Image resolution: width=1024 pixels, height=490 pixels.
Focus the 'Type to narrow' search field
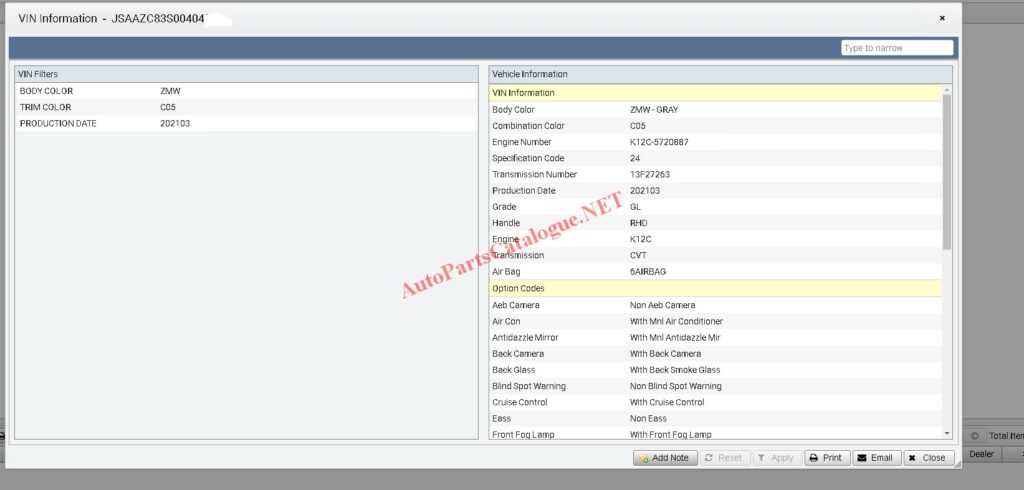click(x=897, y=48)
